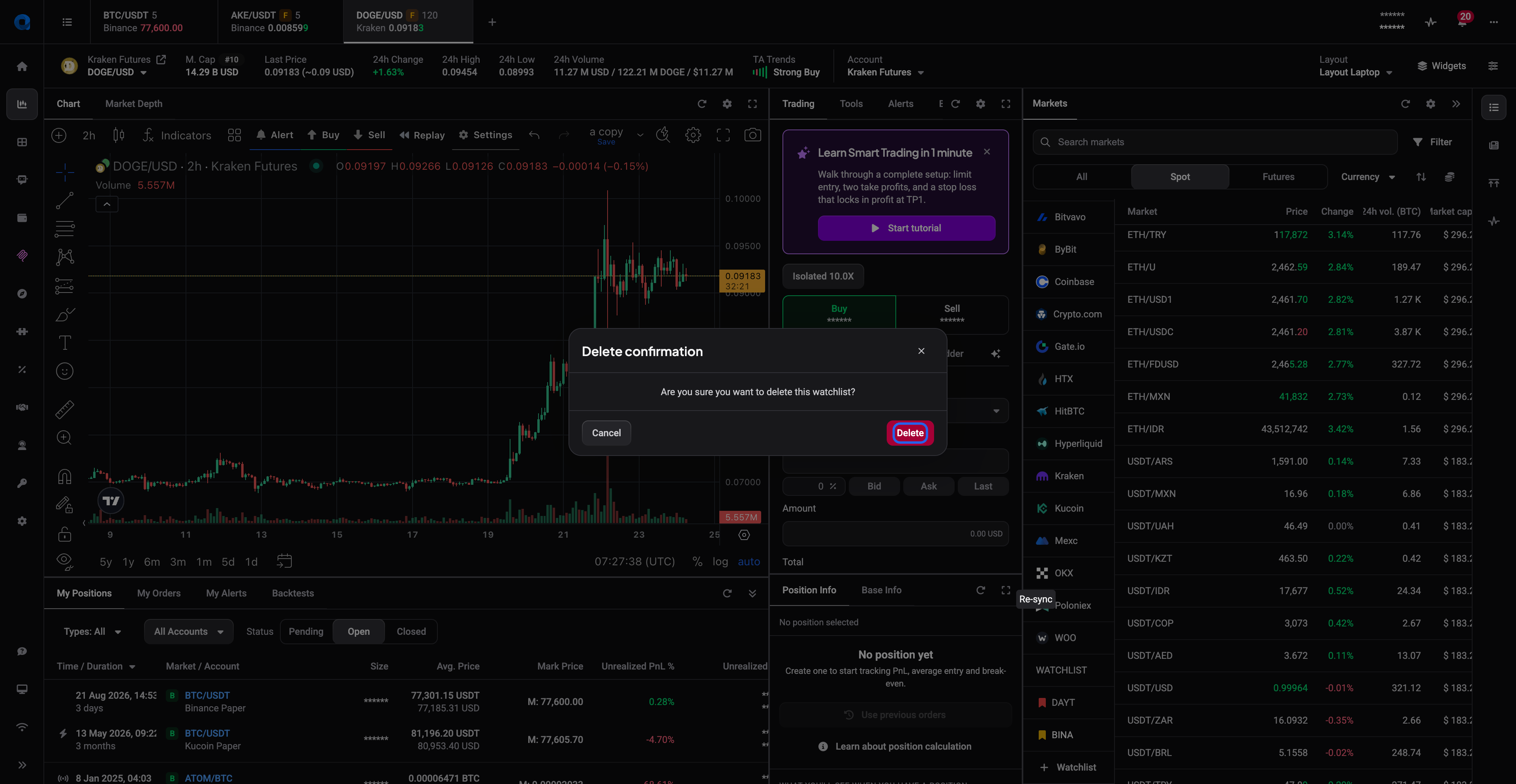Collapse the bottom positions panel

click(752, 593)
